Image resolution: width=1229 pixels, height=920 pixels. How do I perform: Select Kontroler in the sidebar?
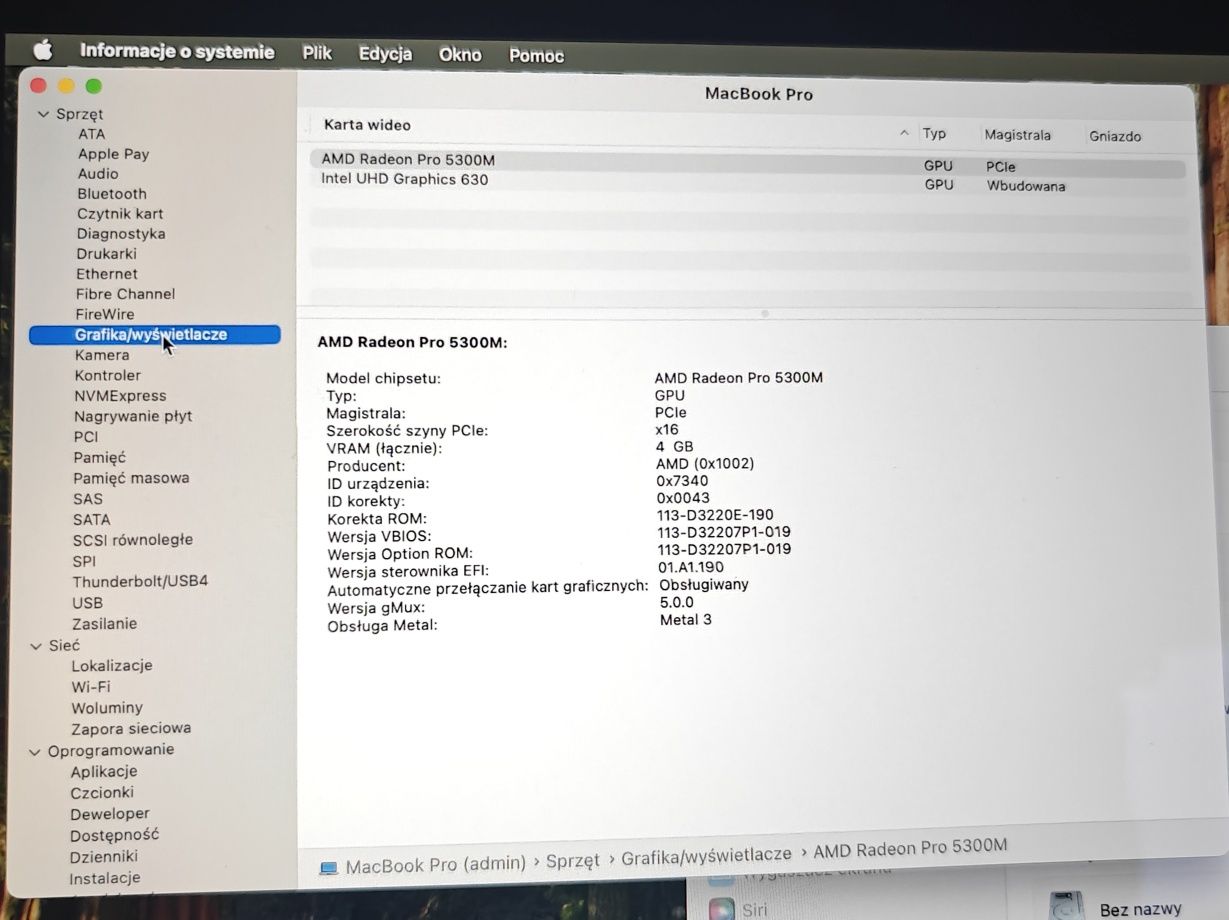coord(108,376)
